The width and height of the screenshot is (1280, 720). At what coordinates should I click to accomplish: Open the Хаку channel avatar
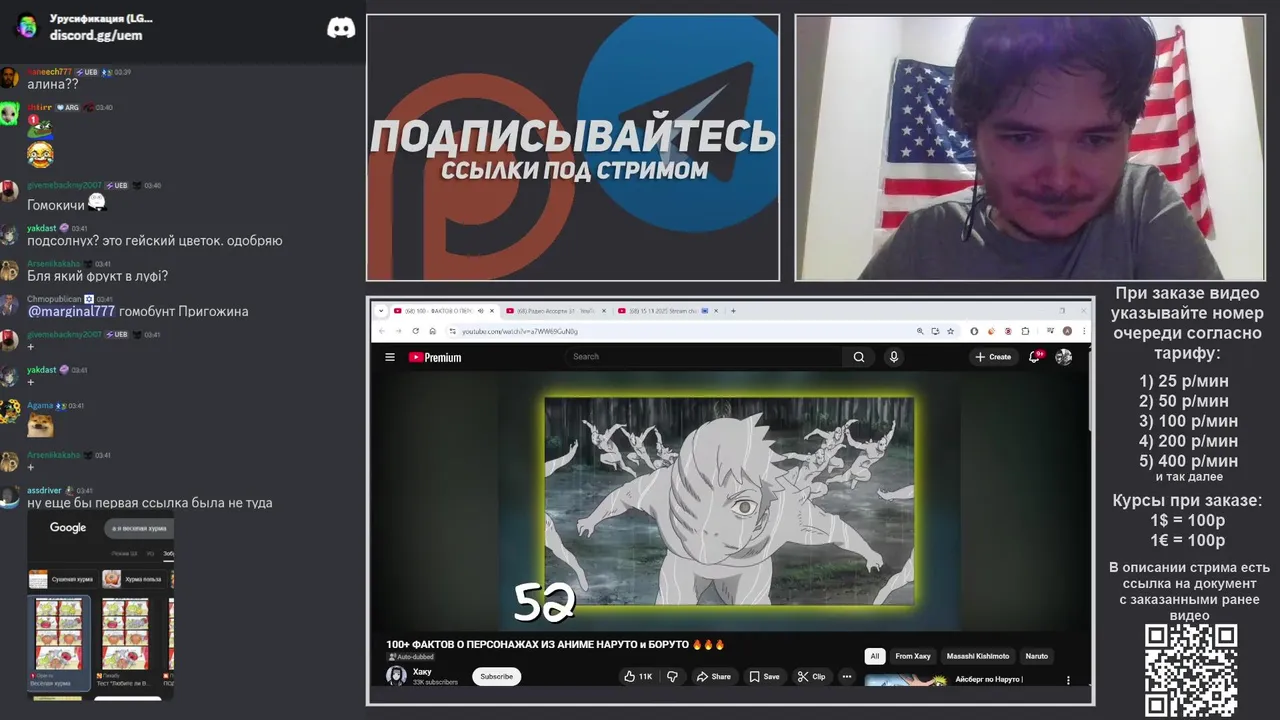coord(396,676)
